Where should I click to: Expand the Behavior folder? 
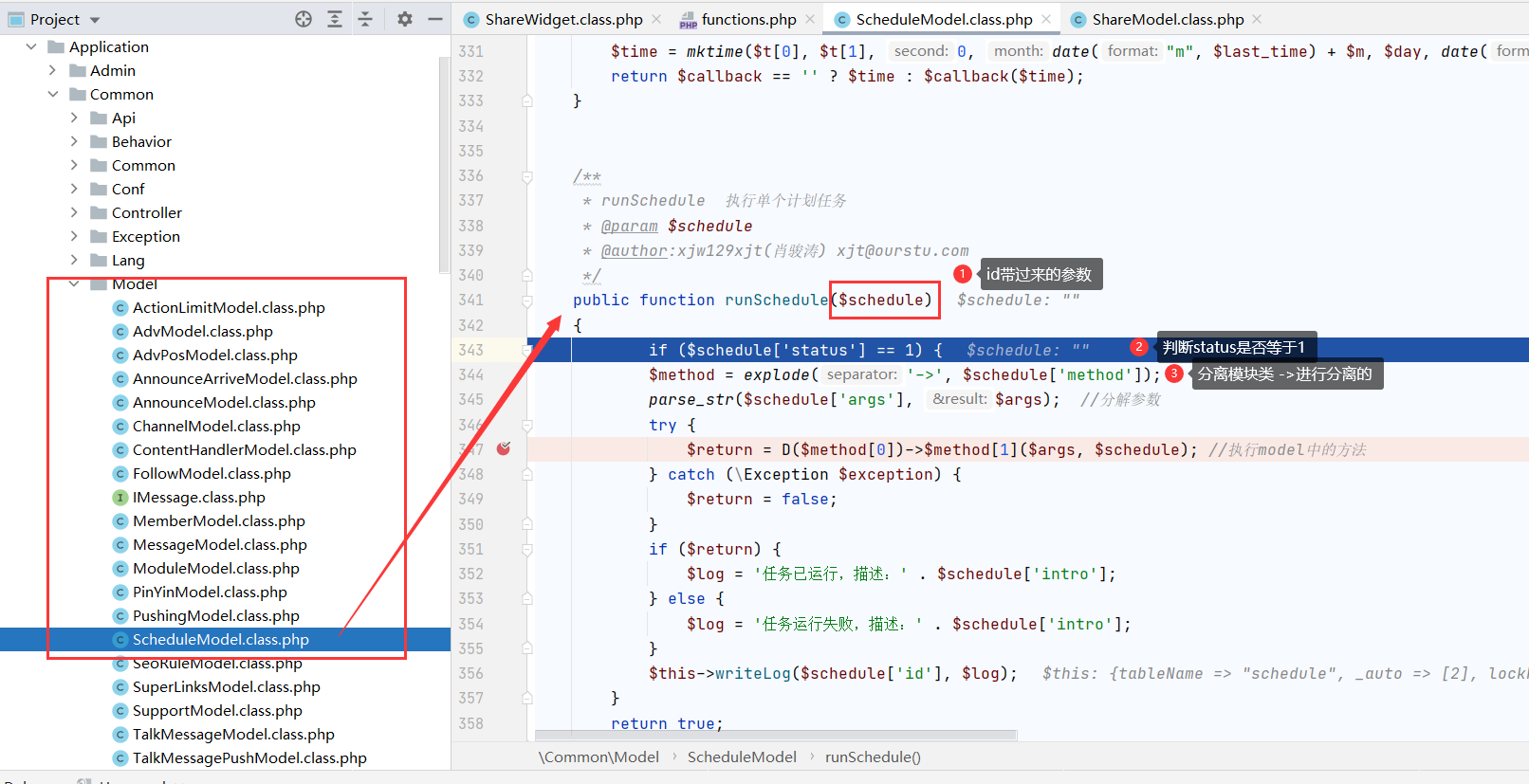pyautogui.click(x=74, y=141)
